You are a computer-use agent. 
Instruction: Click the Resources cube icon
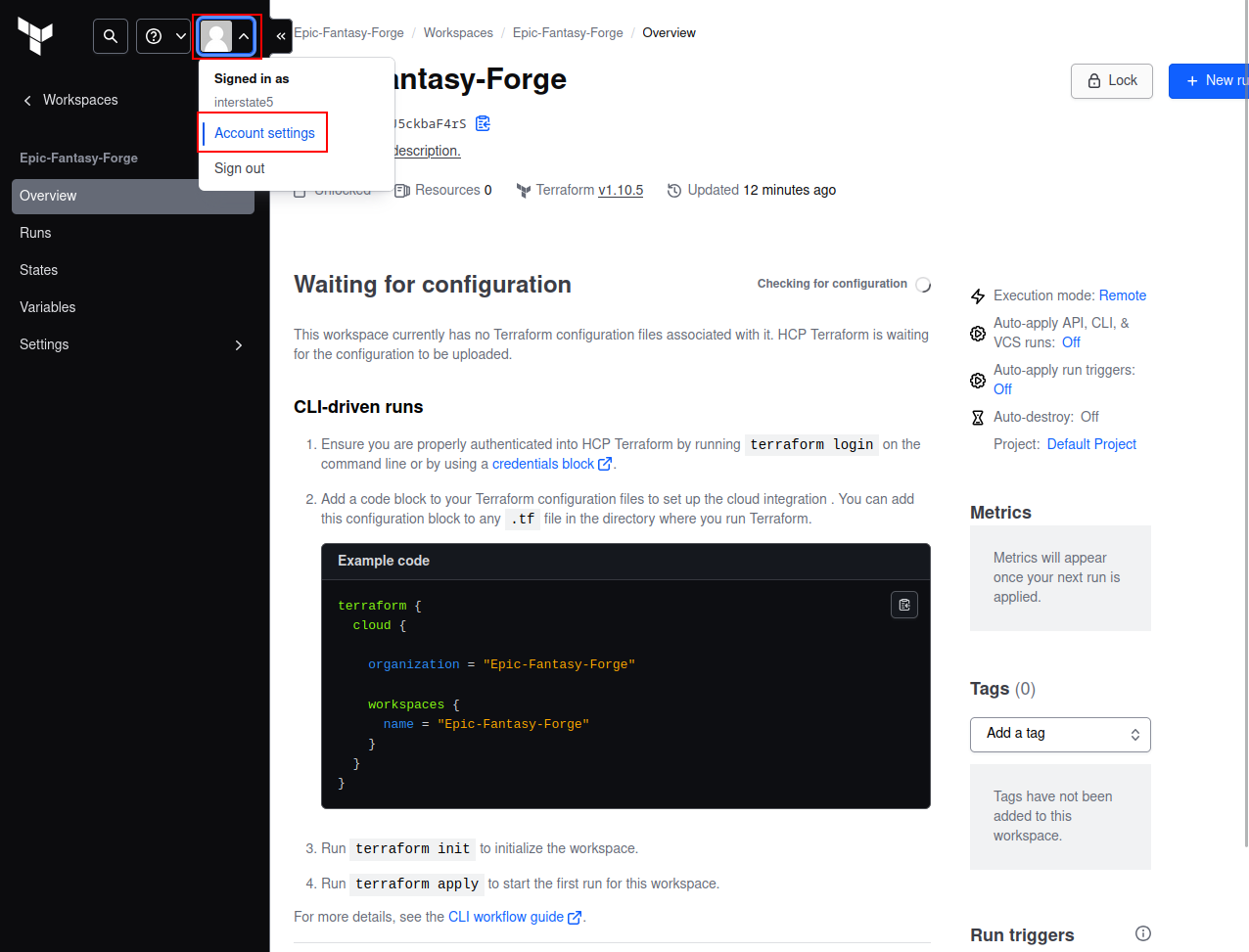pos(402,191)
